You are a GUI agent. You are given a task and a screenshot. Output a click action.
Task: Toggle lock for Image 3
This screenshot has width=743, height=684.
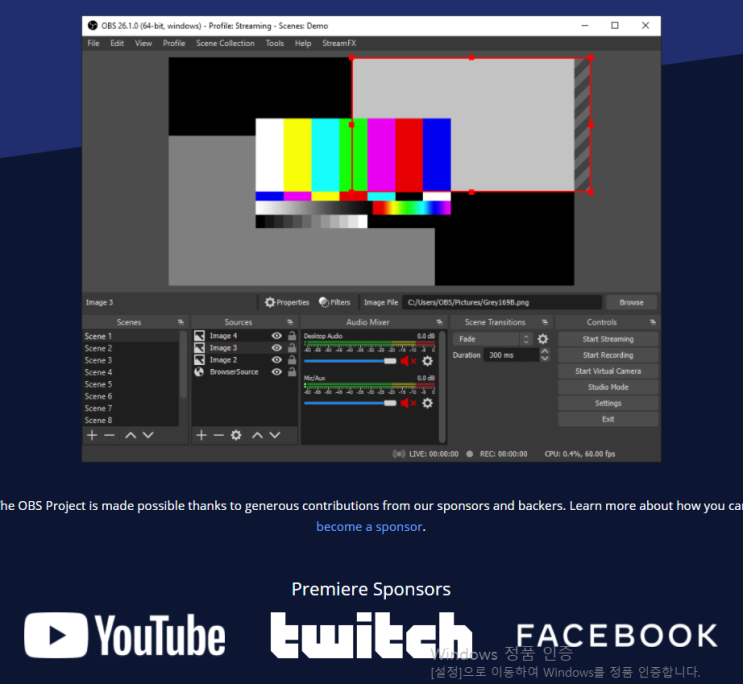pyautogui.click(x=292, y=348)
